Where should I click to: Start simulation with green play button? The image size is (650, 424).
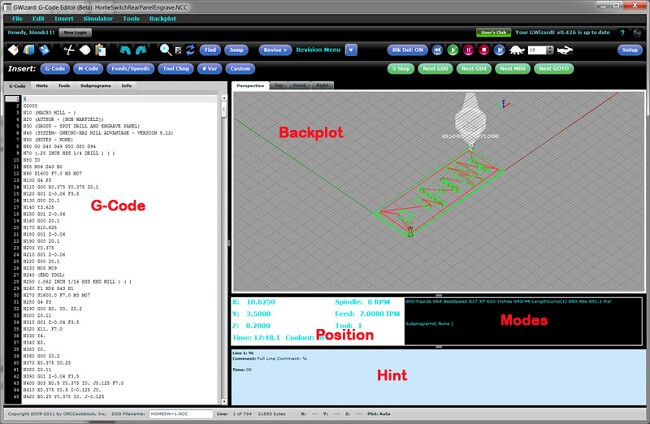(x=453, y=50)
